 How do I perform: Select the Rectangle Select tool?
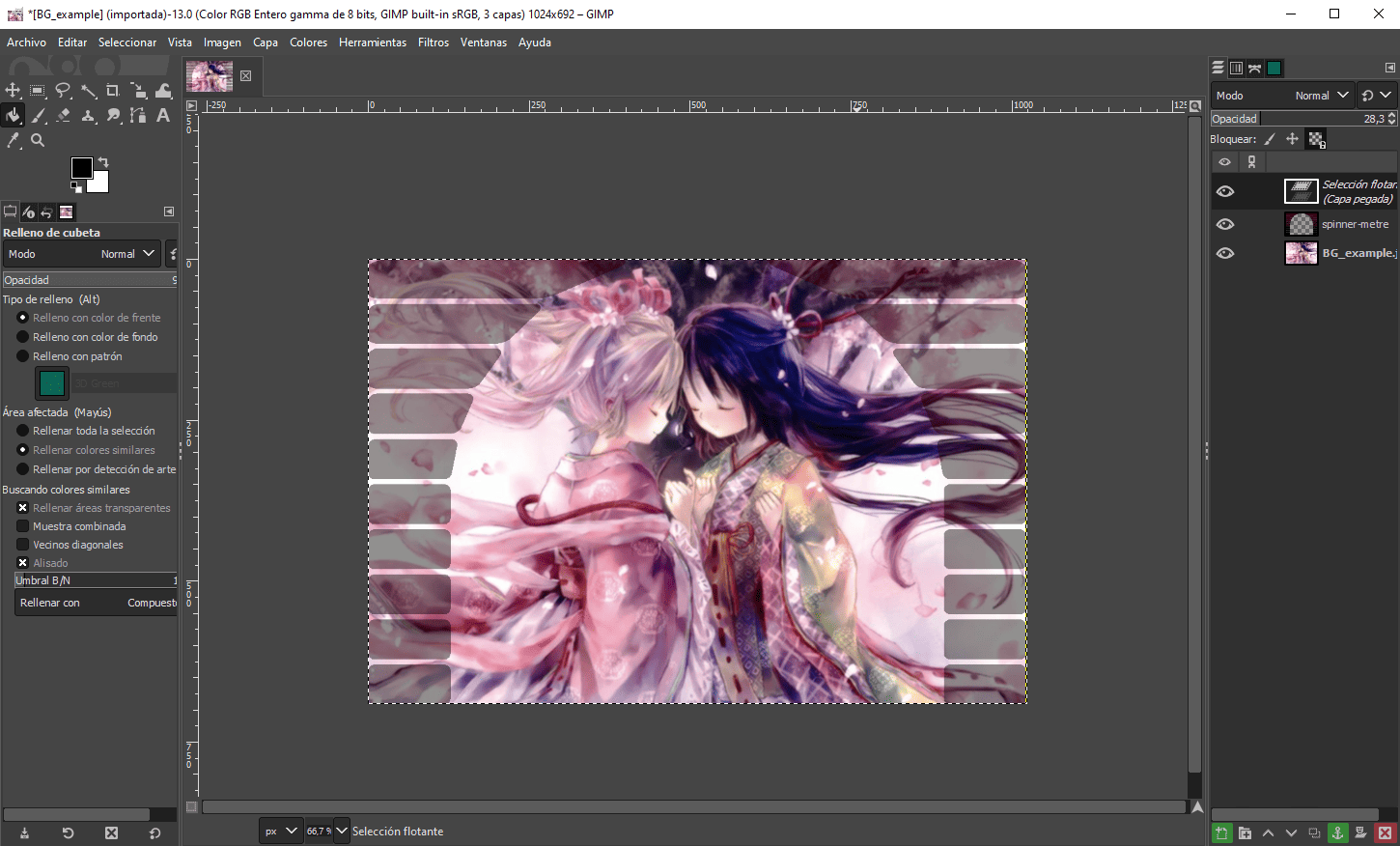coord(38,91)
